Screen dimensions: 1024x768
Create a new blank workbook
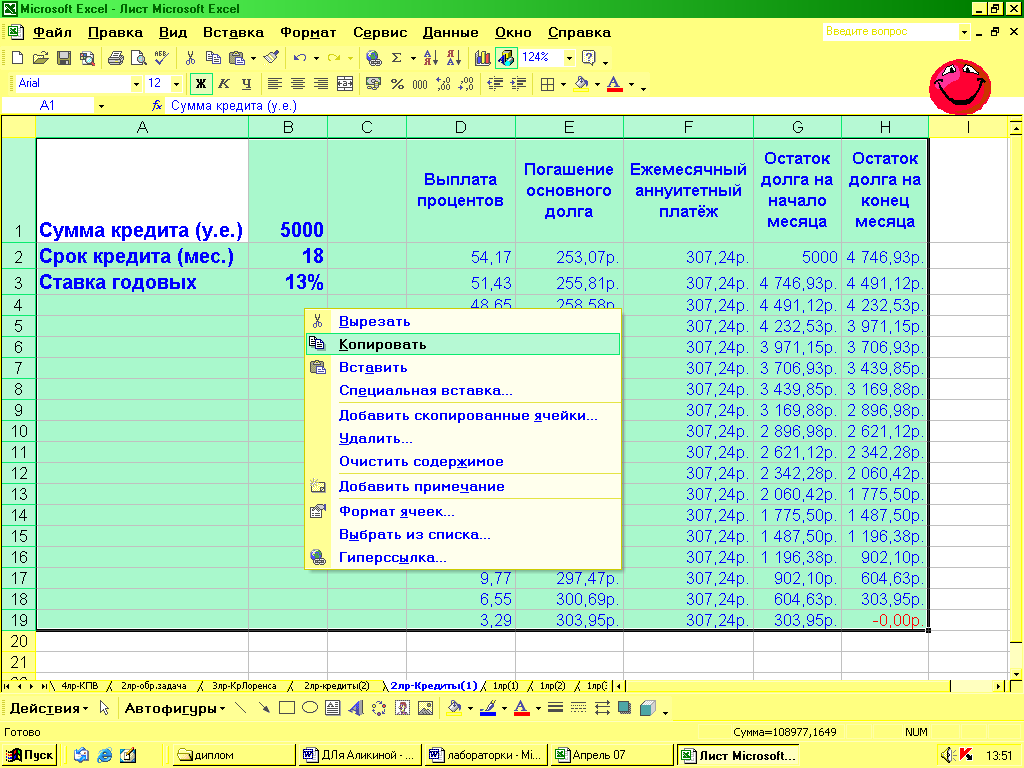[x=18, y=58]
